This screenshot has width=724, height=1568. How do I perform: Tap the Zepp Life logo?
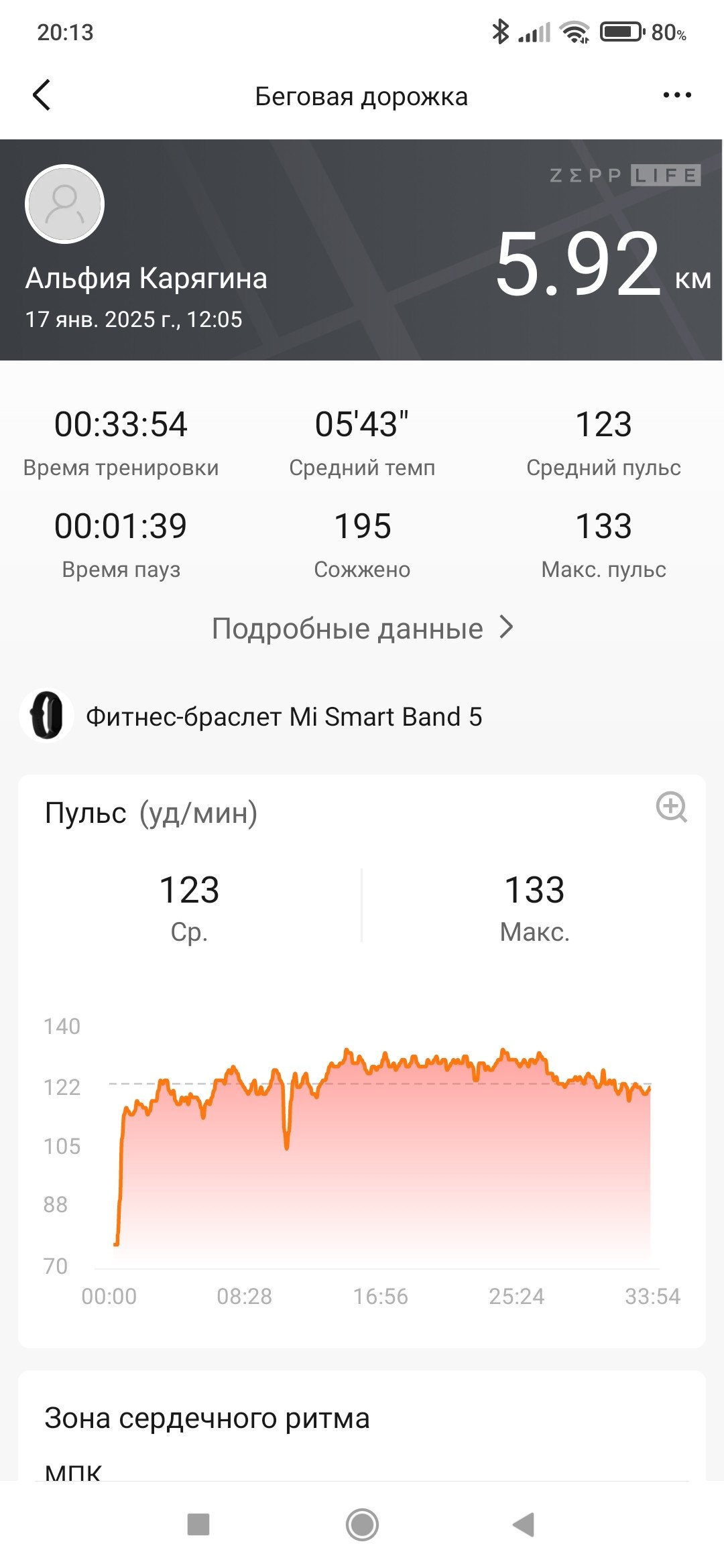point(625,176)
